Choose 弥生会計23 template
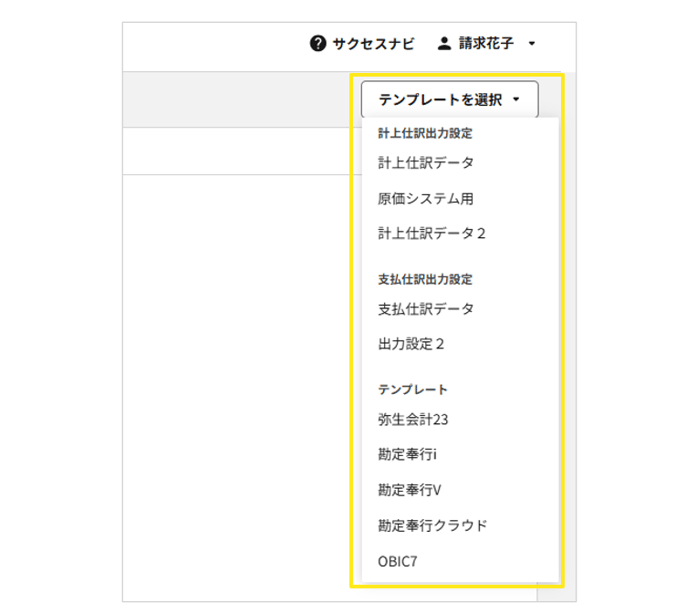 point(413,419)
